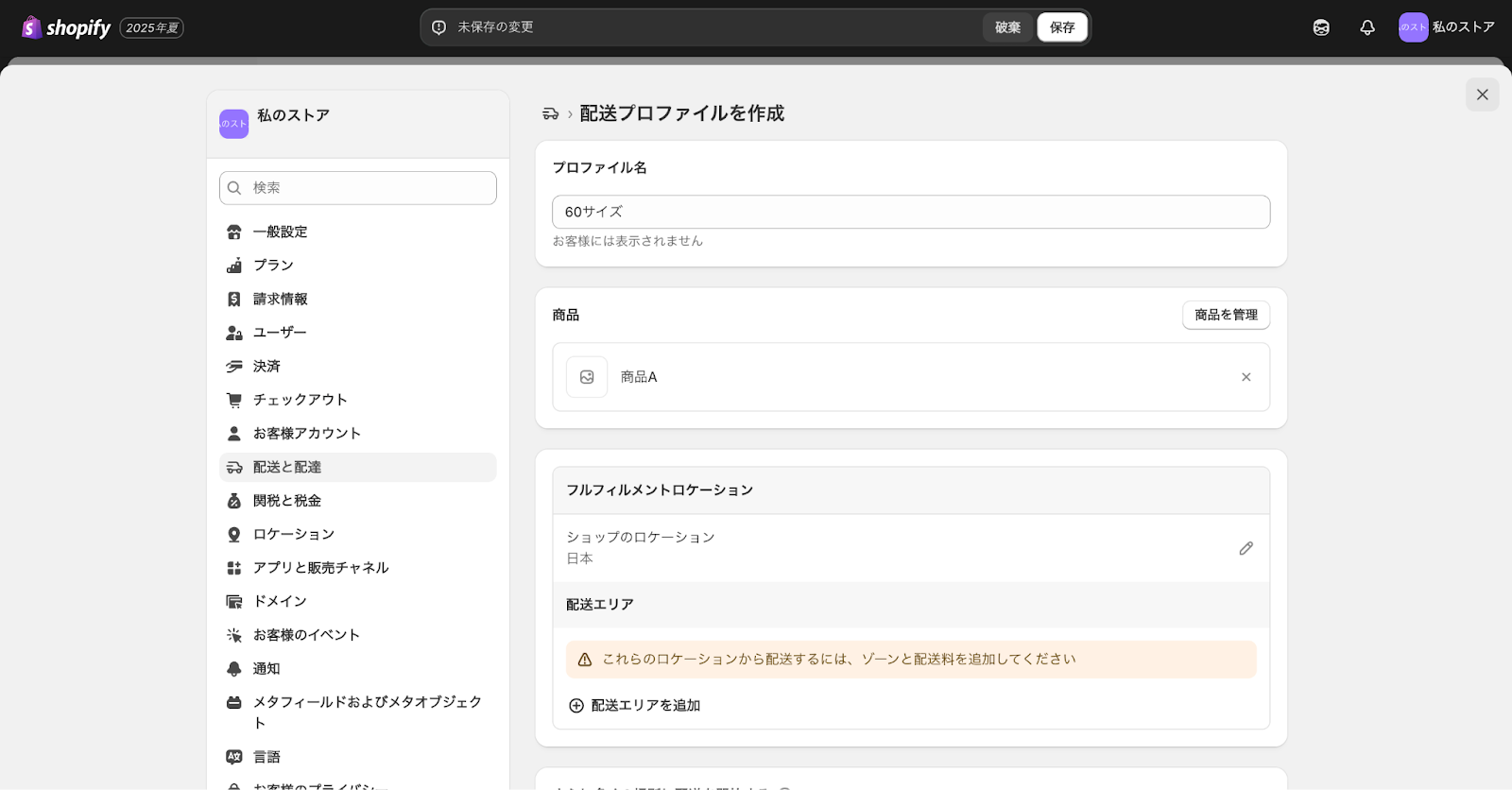Image resolution: width=1512 pixels, height=790 pixels.
Task: Open 言語 language settings
Action: [358, 757]
